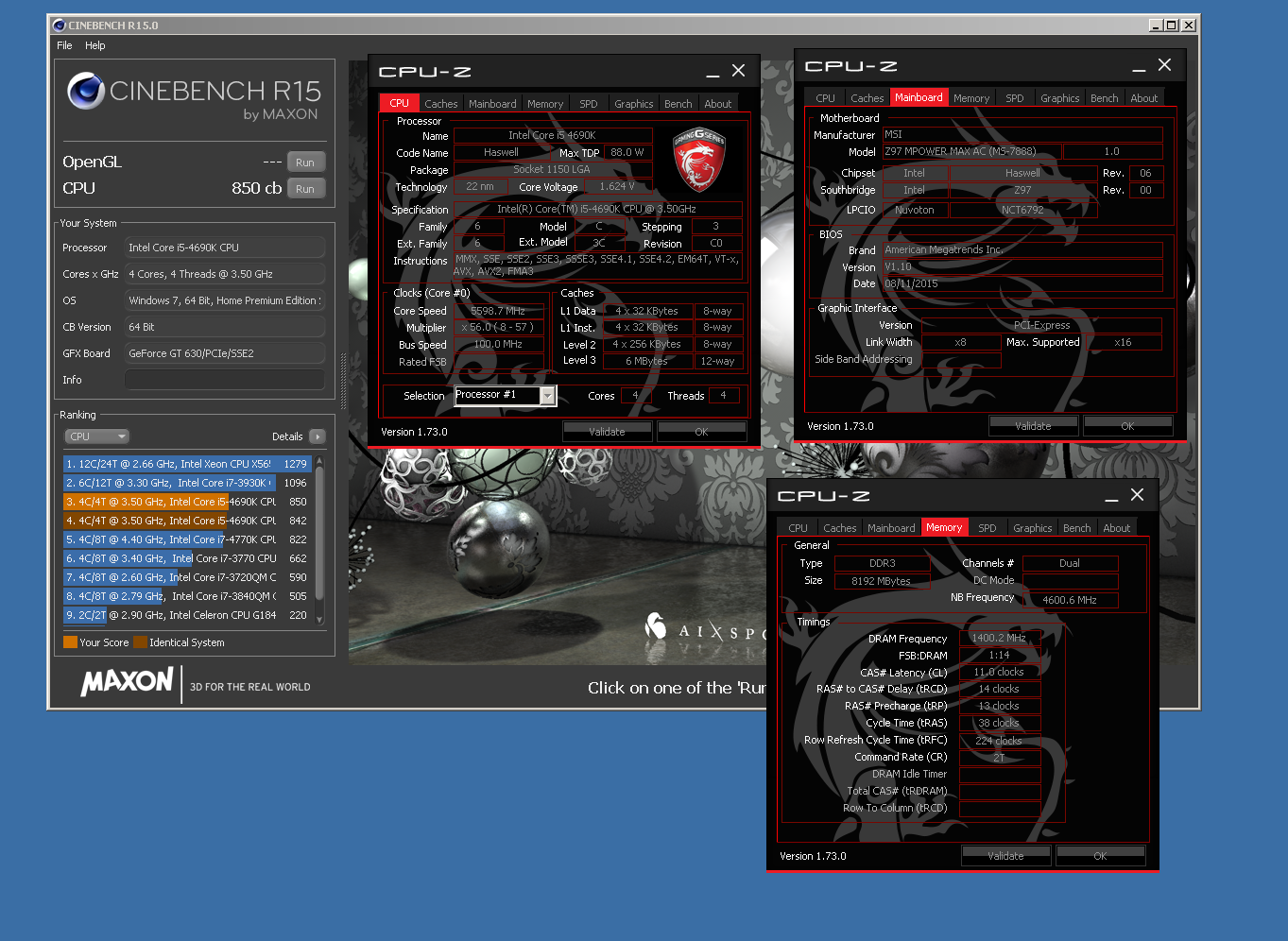Image resolution: width=1288 pixels, height=941 pixels.
Task: Click the empty Info input field
Action: click(x=225, y=380)
